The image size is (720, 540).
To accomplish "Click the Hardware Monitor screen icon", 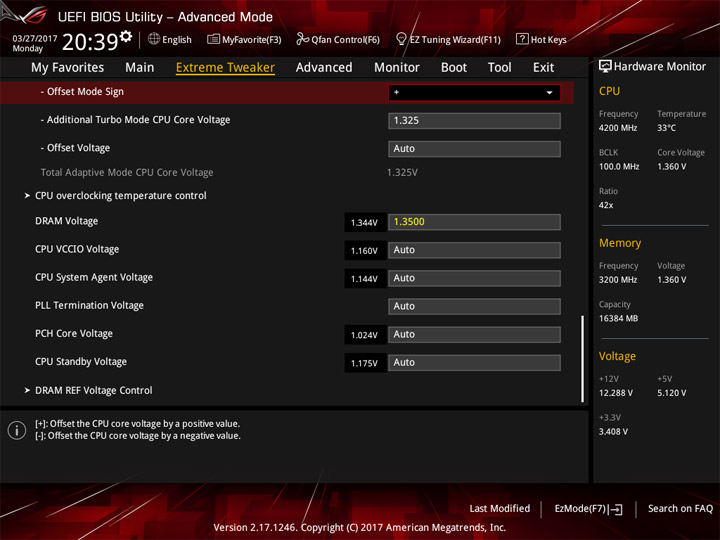I will coord(605,67).
